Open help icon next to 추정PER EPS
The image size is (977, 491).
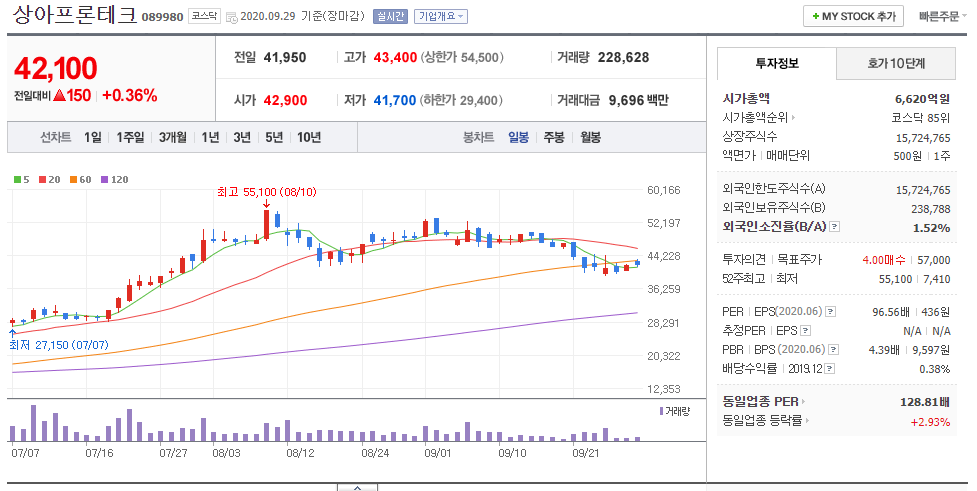click(x=806, y=331)
